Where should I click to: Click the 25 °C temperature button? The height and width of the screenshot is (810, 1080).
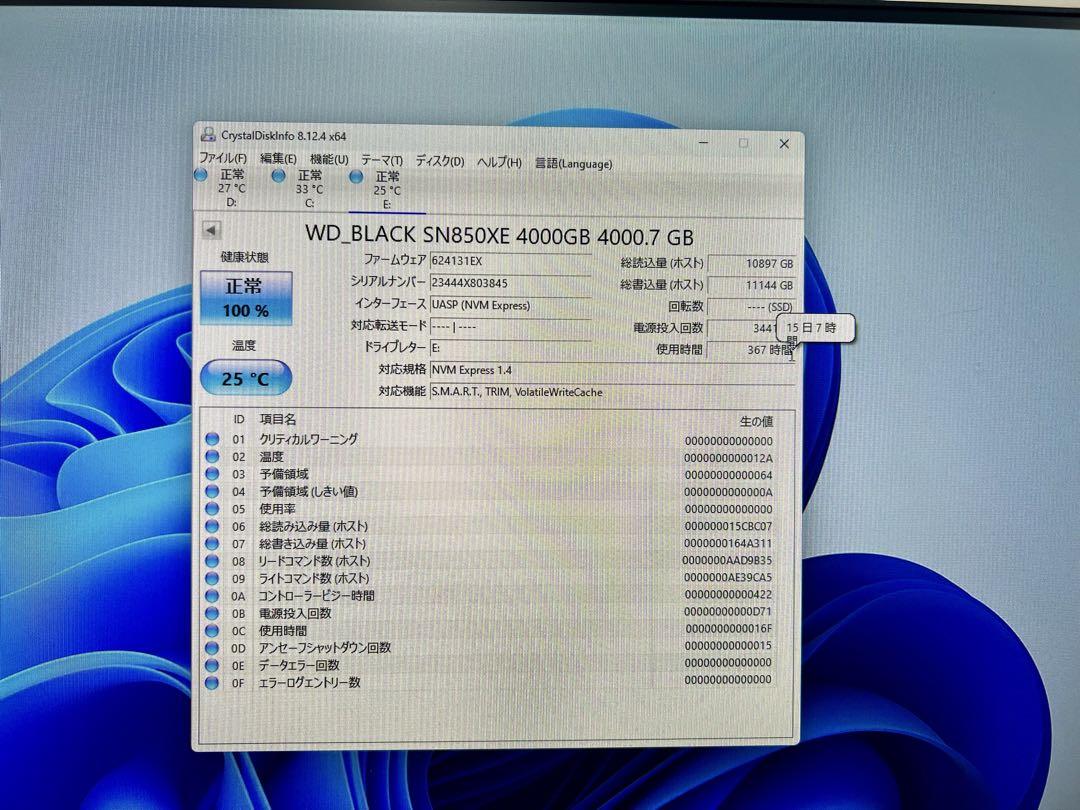[x=246, y=378]
